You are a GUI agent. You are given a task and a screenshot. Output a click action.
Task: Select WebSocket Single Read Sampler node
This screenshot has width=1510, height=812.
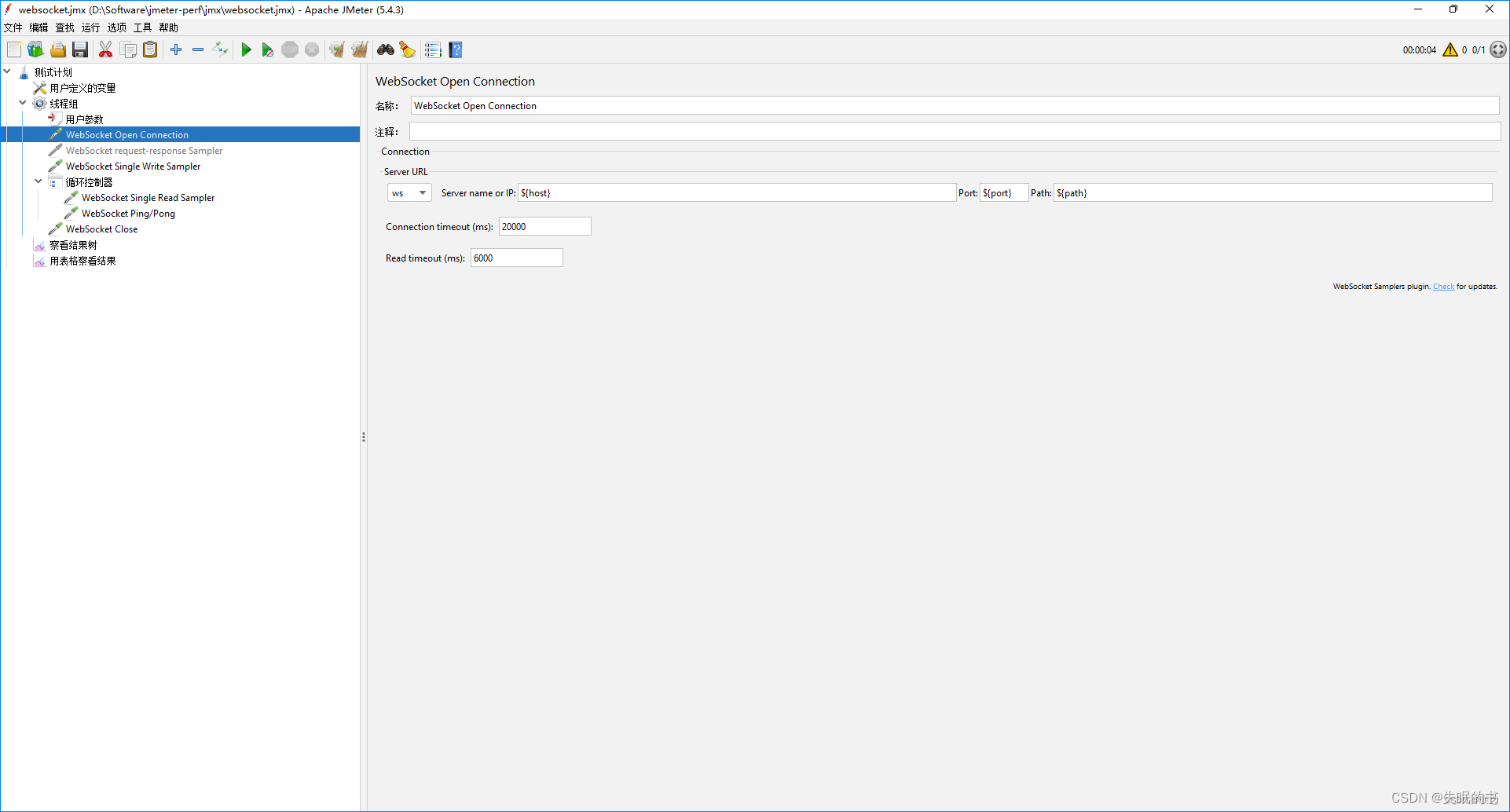point(148,198)
